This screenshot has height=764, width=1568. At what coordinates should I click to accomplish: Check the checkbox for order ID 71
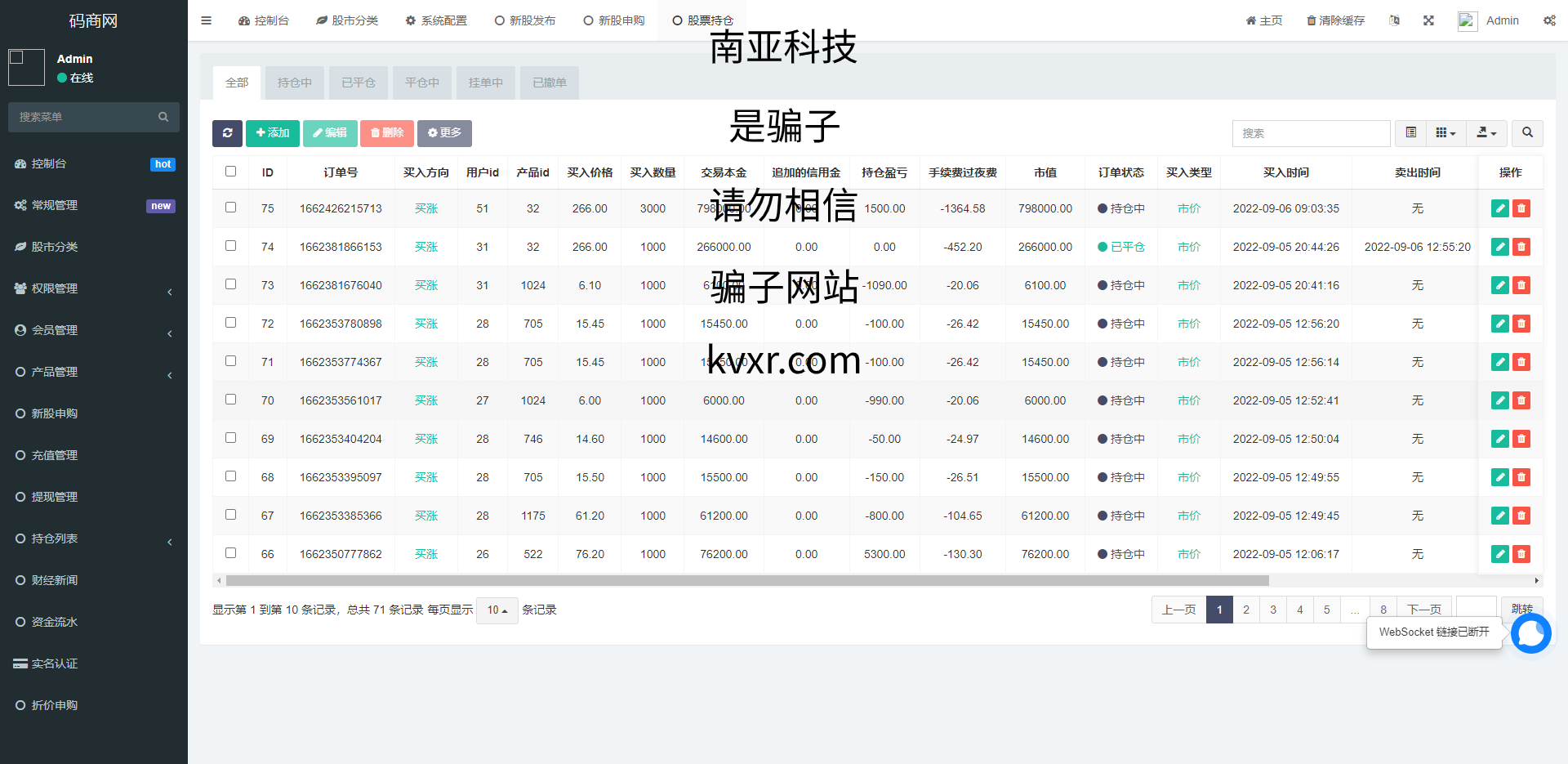tap(230, 361)
